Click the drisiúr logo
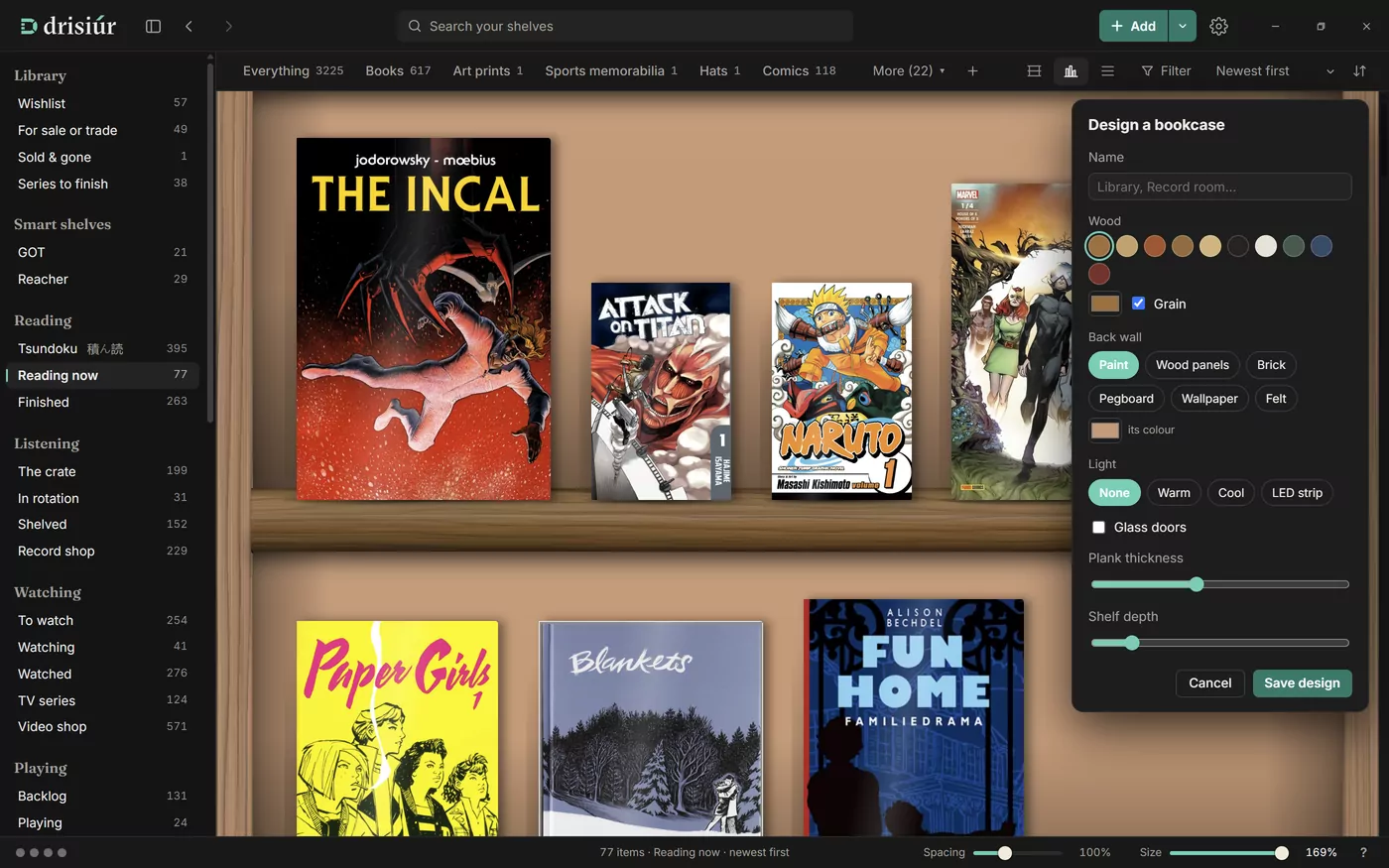 [x=68, y=27]
